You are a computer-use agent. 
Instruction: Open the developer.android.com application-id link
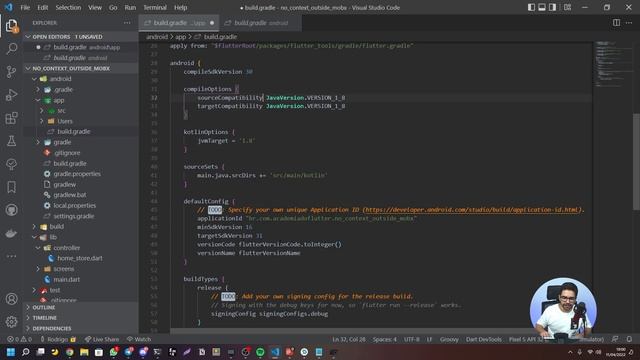click(x=472, y=210)
